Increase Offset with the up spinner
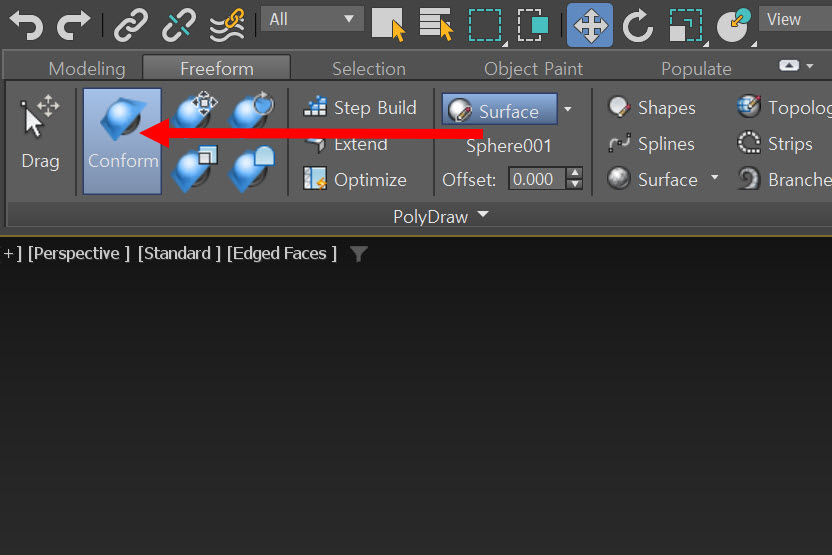The width and height of the screenshot is (832, 555). [x=574, y=173]
